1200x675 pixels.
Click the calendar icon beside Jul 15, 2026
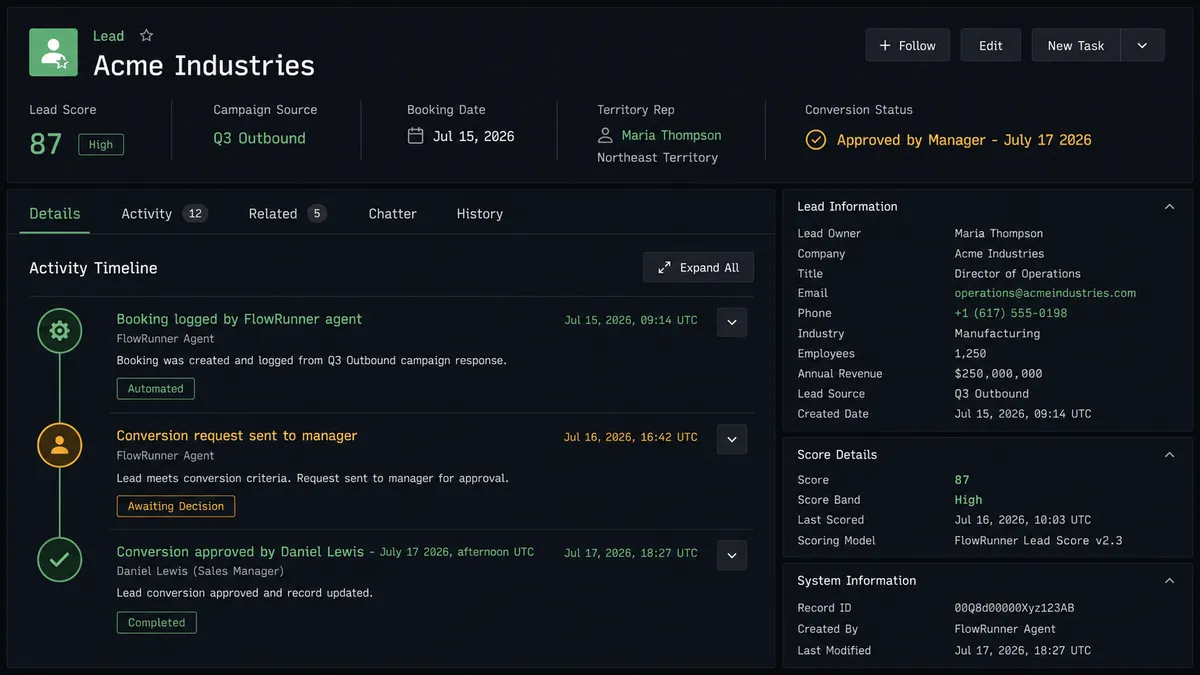tap(416, 135)
